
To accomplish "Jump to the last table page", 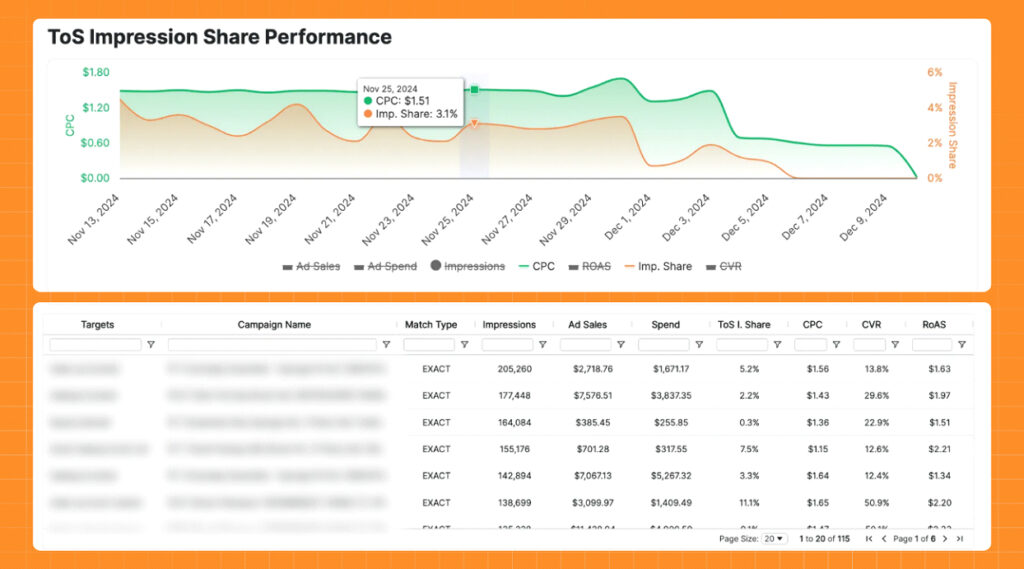I will [960, 539].
